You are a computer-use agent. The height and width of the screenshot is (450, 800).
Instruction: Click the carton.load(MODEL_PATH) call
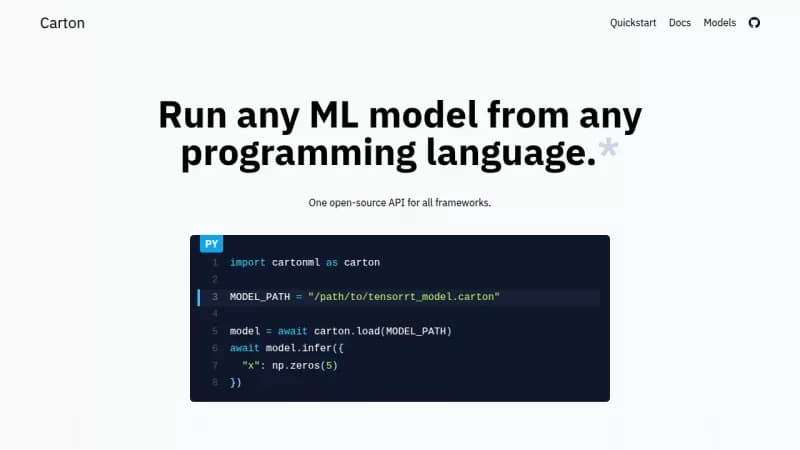click(385, 331)
